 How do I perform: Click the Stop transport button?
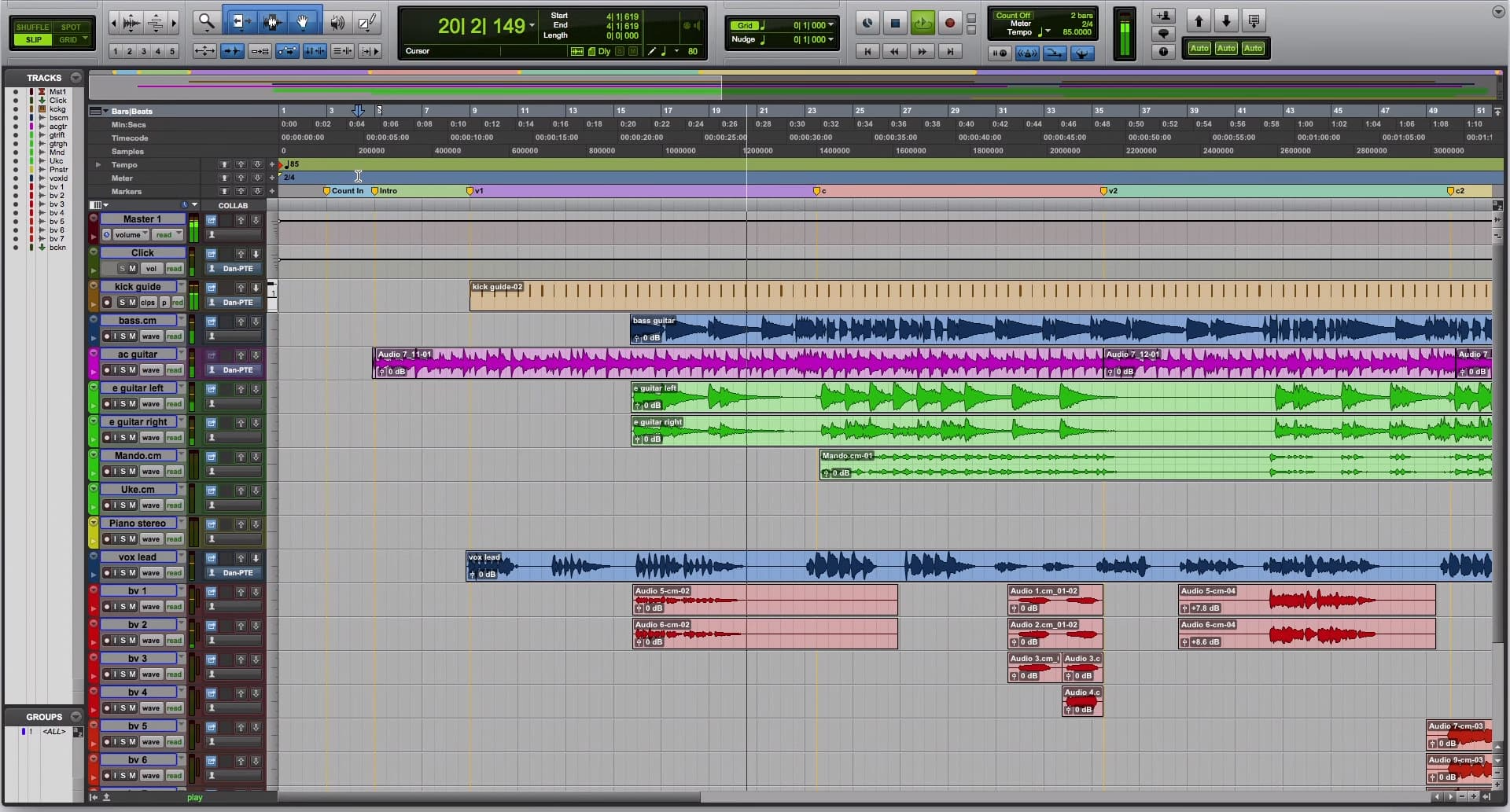click(895, 24)
